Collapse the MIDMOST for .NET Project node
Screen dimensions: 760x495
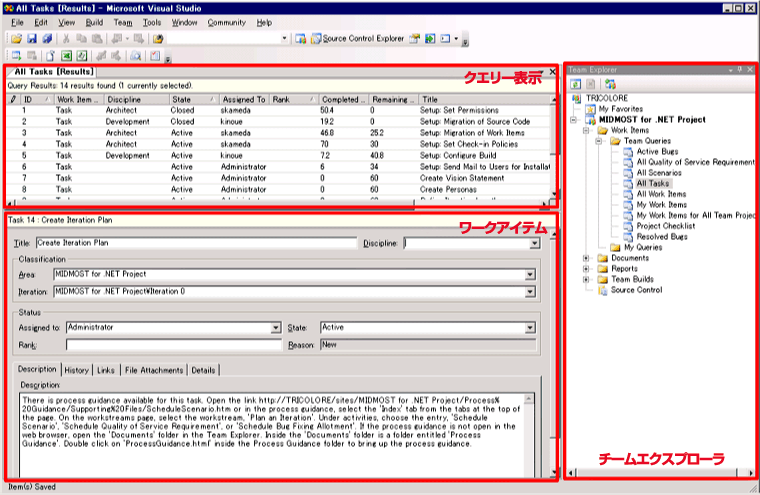573,120
